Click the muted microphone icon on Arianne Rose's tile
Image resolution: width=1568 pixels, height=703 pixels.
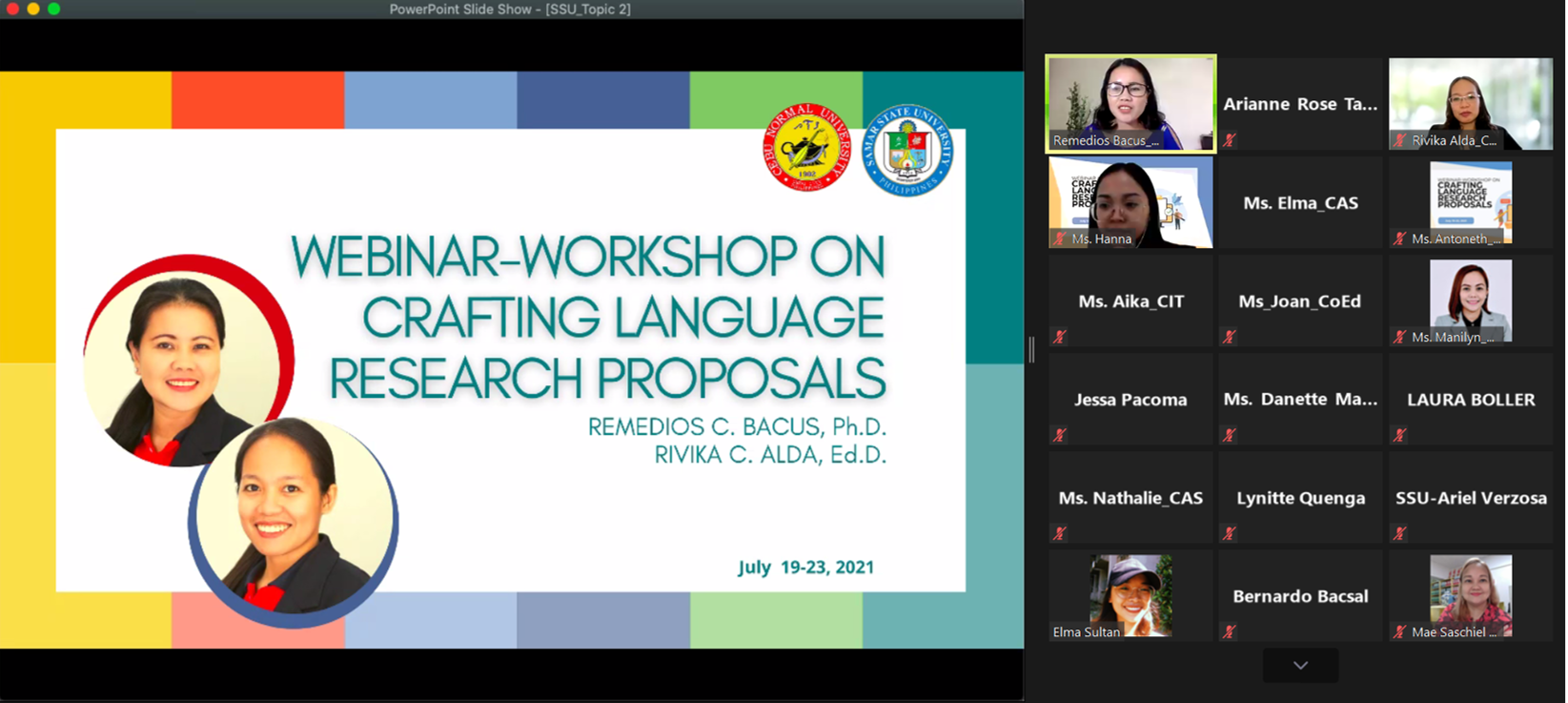click(x=1230, y=140)
